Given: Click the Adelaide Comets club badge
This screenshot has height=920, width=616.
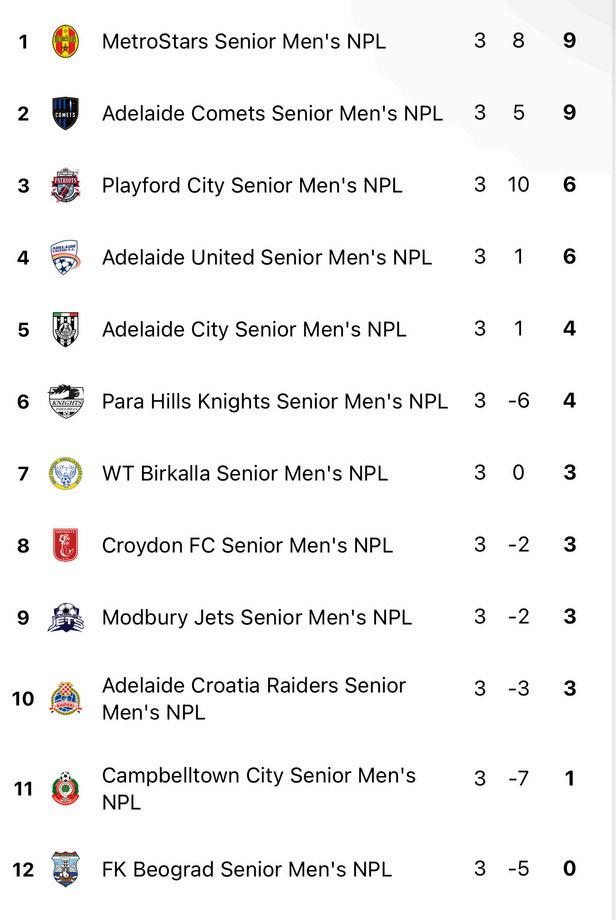Looking at the screenshot, I should (65, 113).
